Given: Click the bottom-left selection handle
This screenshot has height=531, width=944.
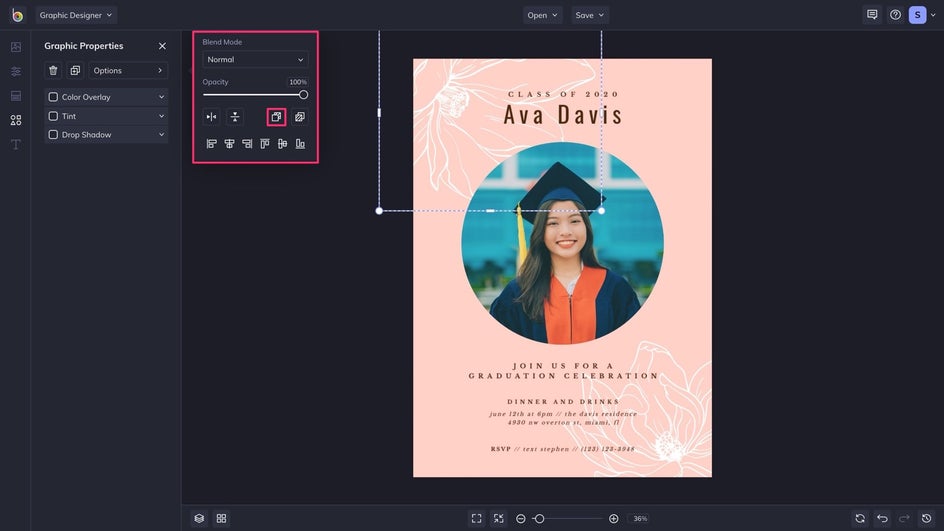Looking at the screenshot, I should point(379,211).
